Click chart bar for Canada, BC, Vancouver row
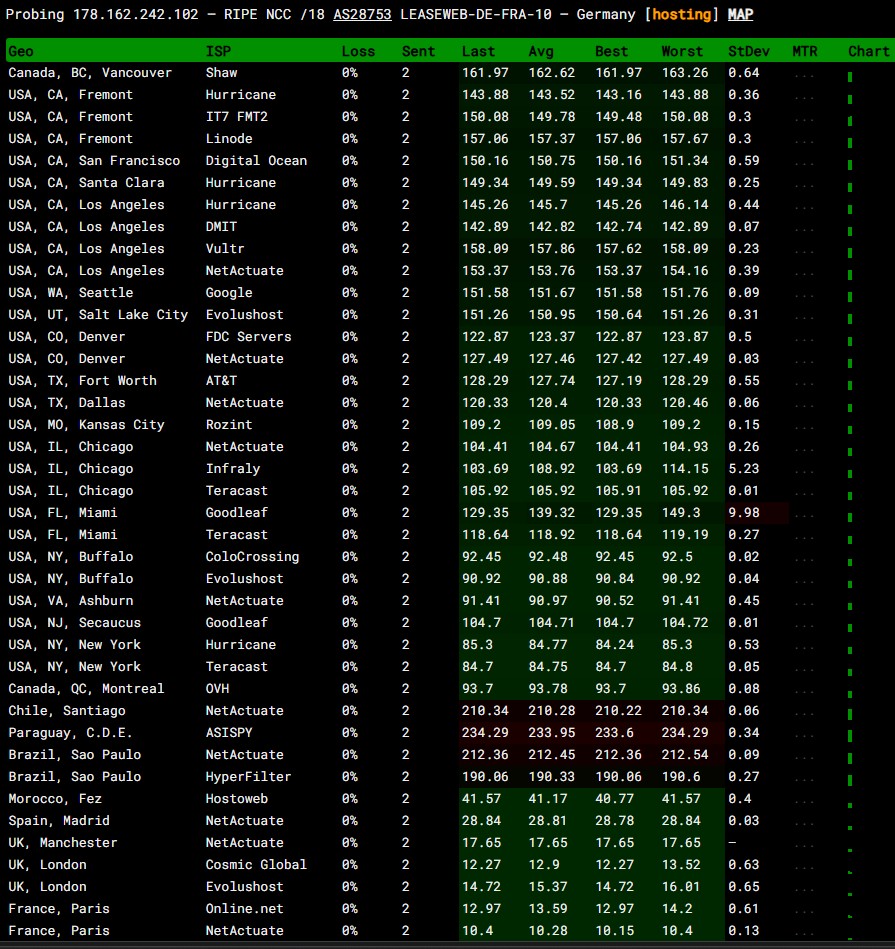The width and height of the screenshot is (895, 949). click(850, 77)
